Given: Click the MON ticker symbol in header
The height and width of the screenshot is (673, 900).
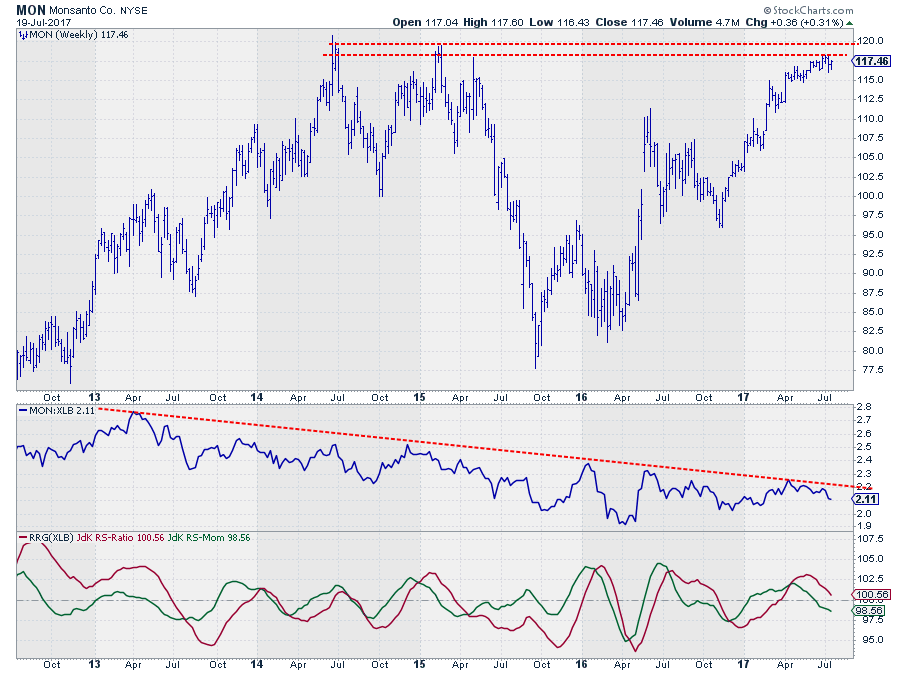Looking at the screenshot, I should (x=29, y=9).
